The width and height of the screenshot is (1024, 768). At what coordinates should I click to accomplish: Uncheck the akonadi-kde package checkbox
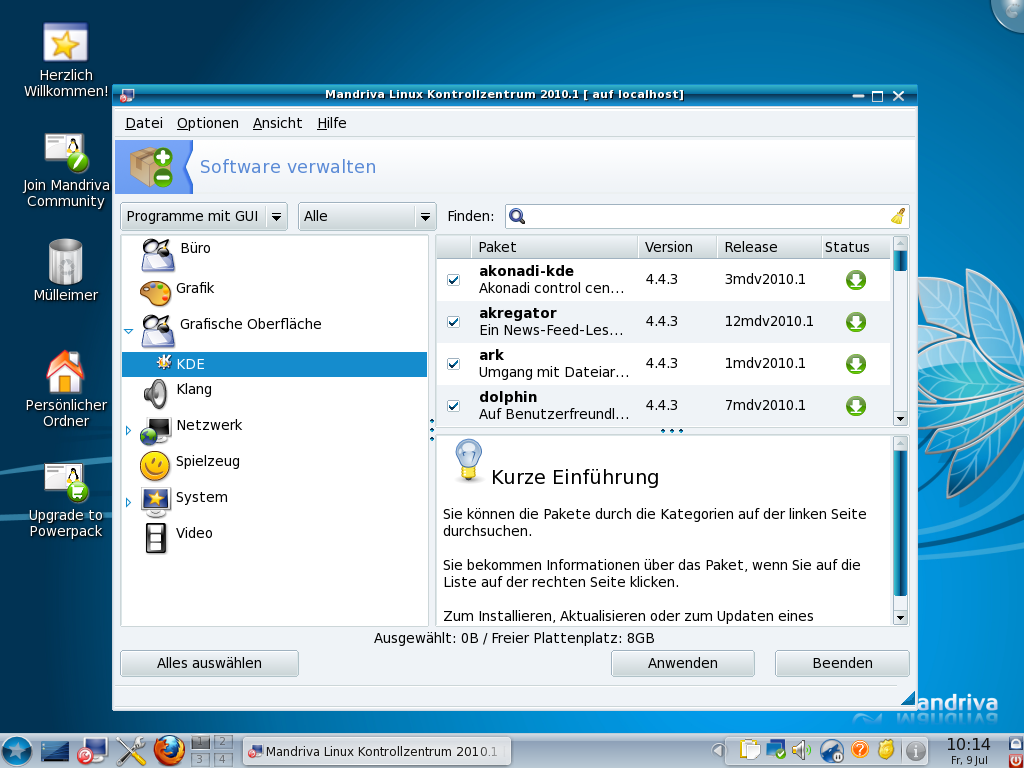453,280
